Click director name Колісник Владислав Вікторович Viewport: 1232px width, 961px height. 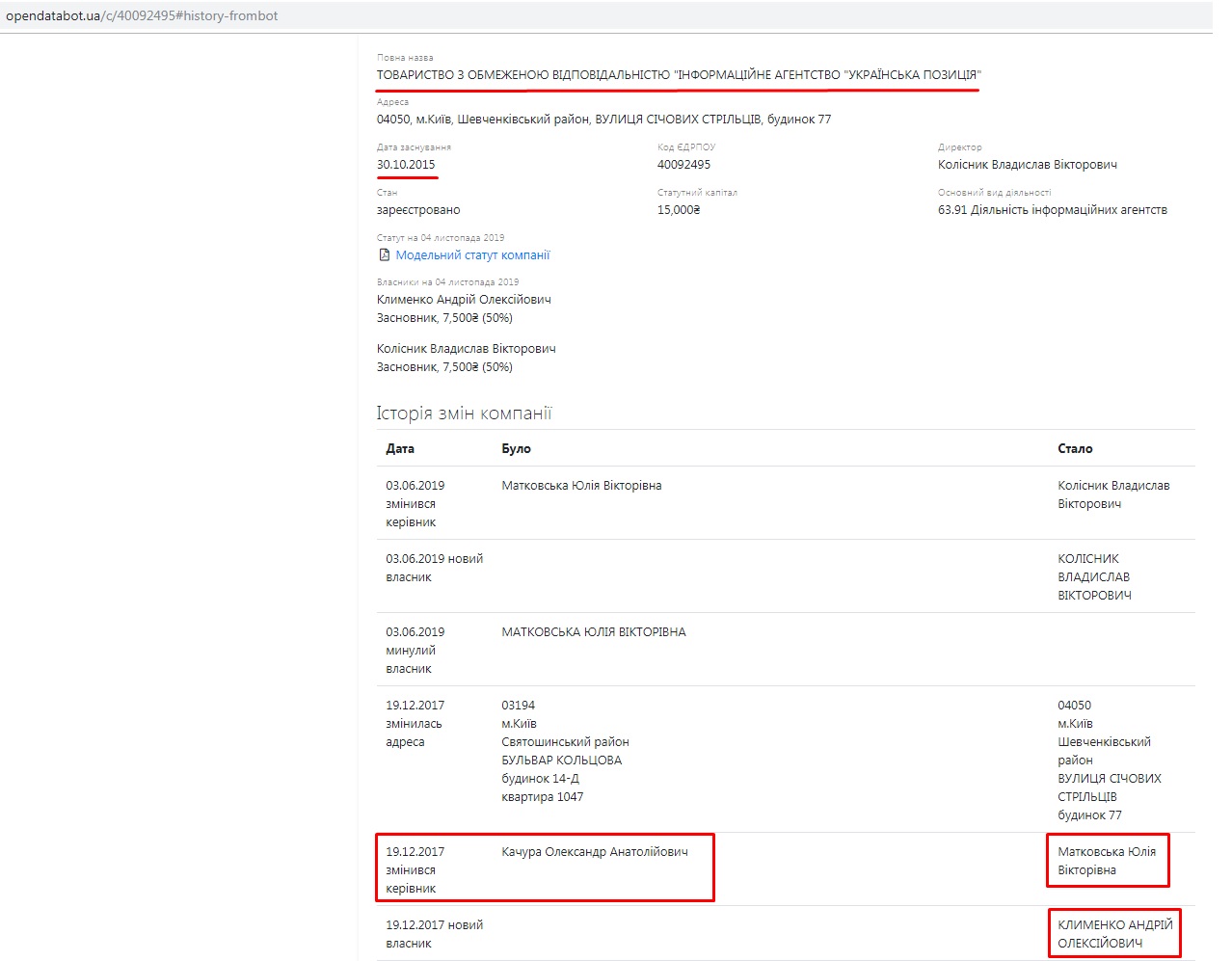1027,165
